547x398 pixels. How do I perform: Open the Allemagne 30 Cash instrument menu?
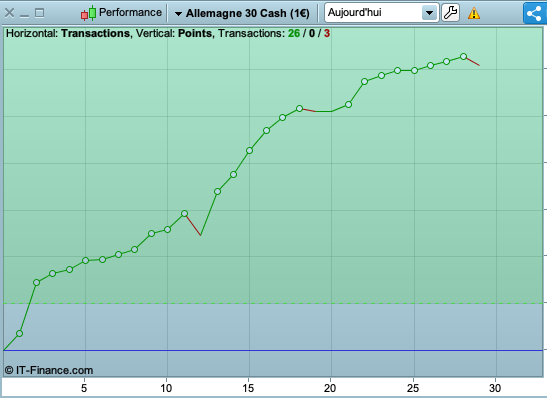(x=242, y=13)
